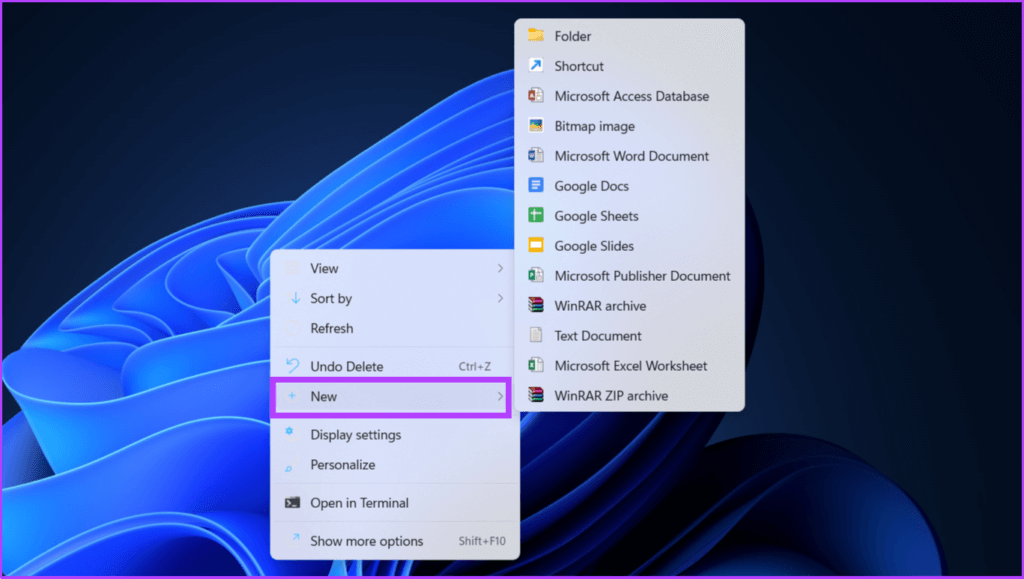This screenshot has width=1024, height=579.
Task: Click the blue Google Docs icon
Action: (x=536, y=185)
